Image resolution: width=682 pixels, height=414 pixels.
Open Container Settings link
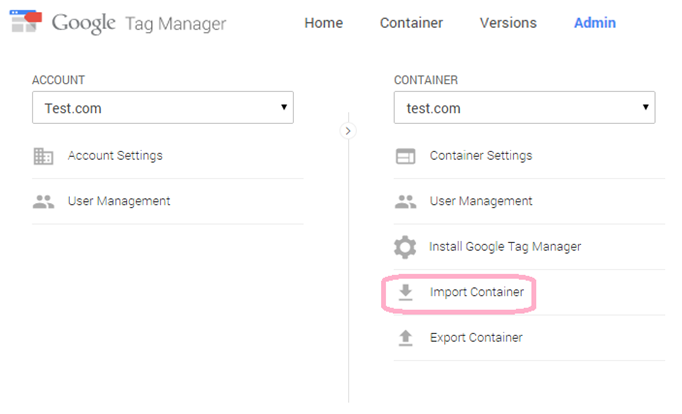click(x=481, y=156)
